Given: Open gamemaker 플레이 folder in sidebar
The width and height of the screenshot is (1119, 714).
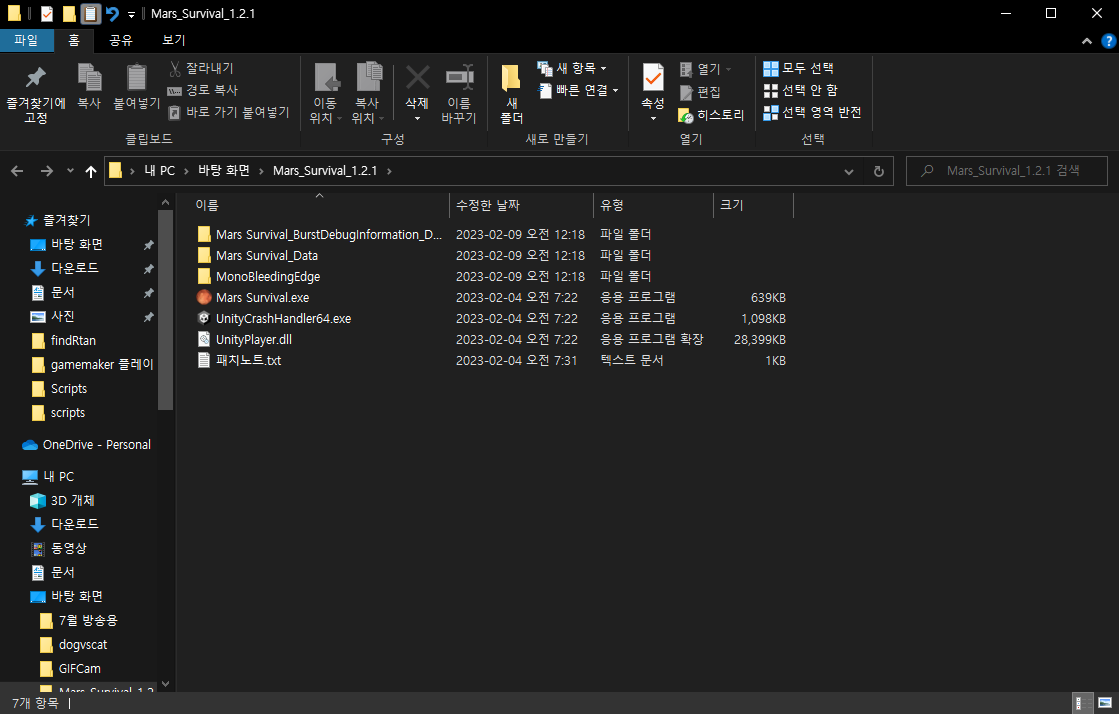Looking at the screenshot, I should click(101, 365).
